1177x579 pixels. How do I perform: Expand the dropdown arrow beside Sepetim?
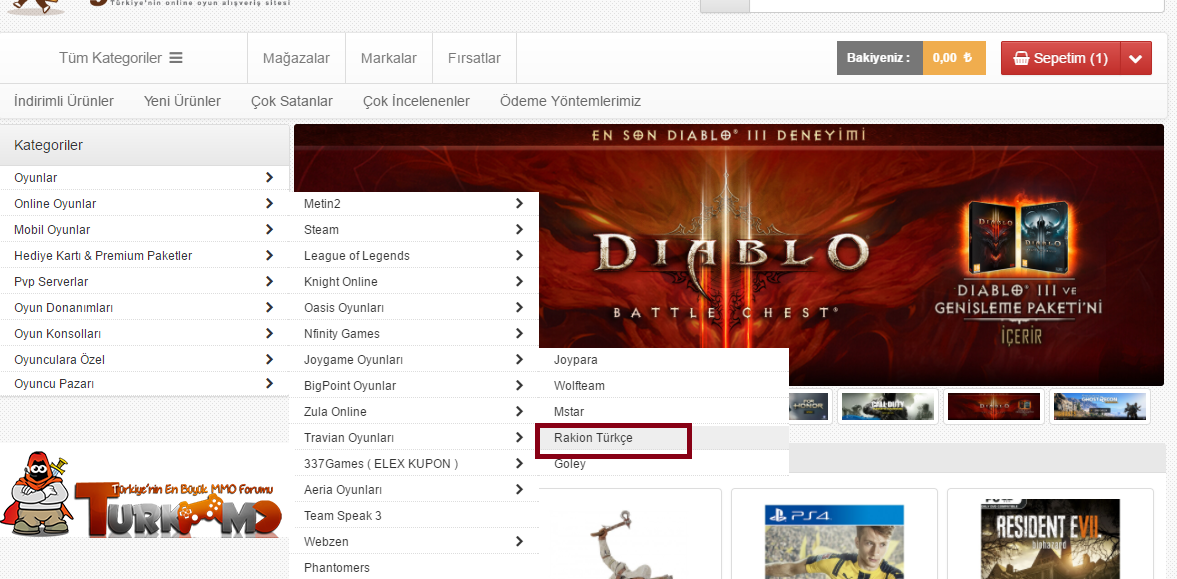1136,58
